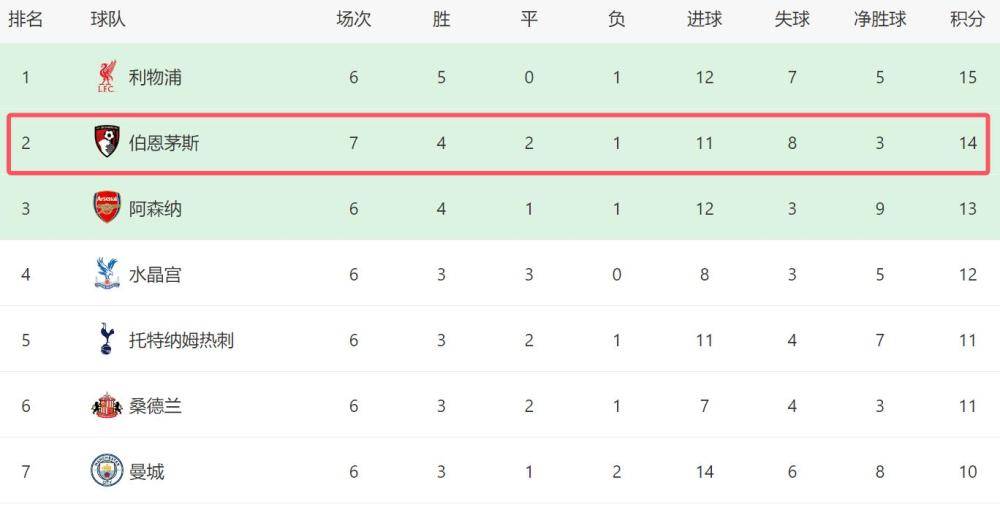Click the Sunderland club crest icon
Image resolution: width=1000 pixels, height=512 pixels.
(106, 406)
